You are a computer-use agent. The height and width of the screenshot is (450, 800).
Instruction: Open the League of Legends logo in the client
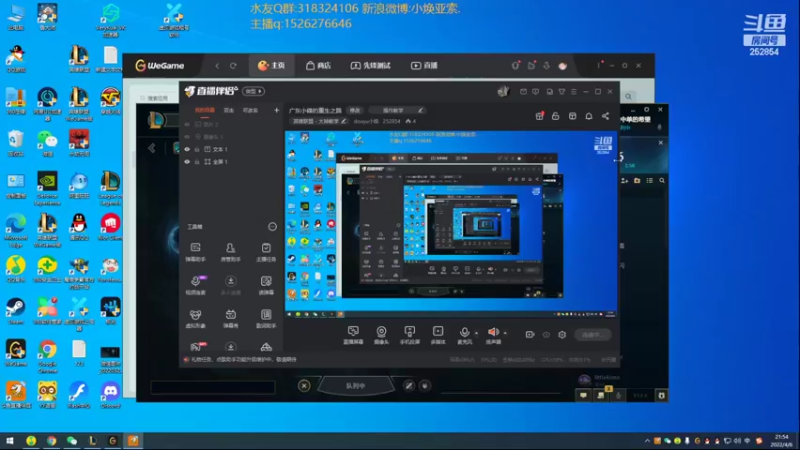pos(157,120)
